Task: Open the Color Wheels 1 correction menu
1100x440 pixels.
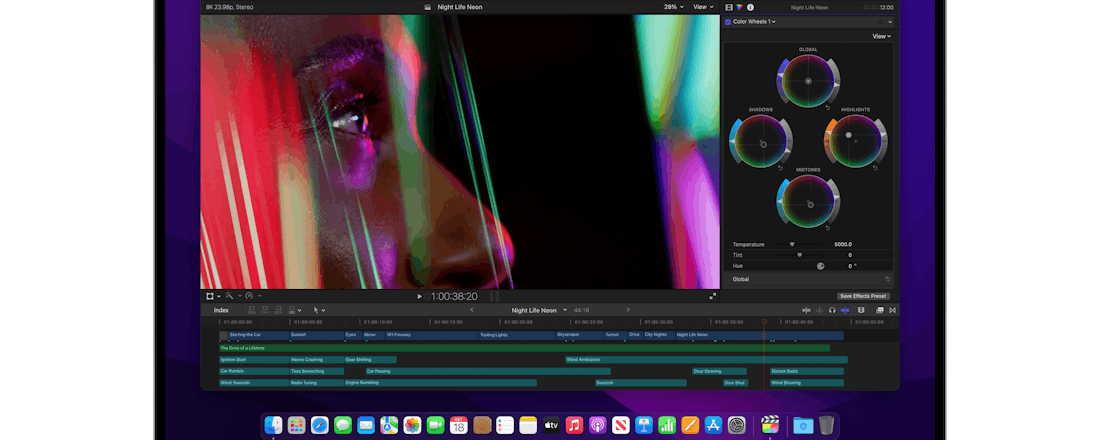Action: [754, 22]
